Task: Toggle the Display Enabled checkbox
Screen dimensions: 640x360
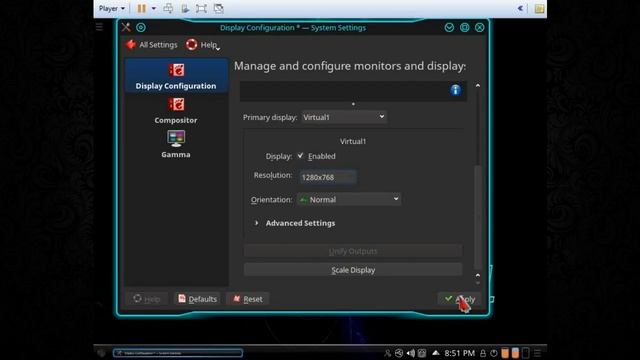Action: pyautogui.click(x=300, y=156)
